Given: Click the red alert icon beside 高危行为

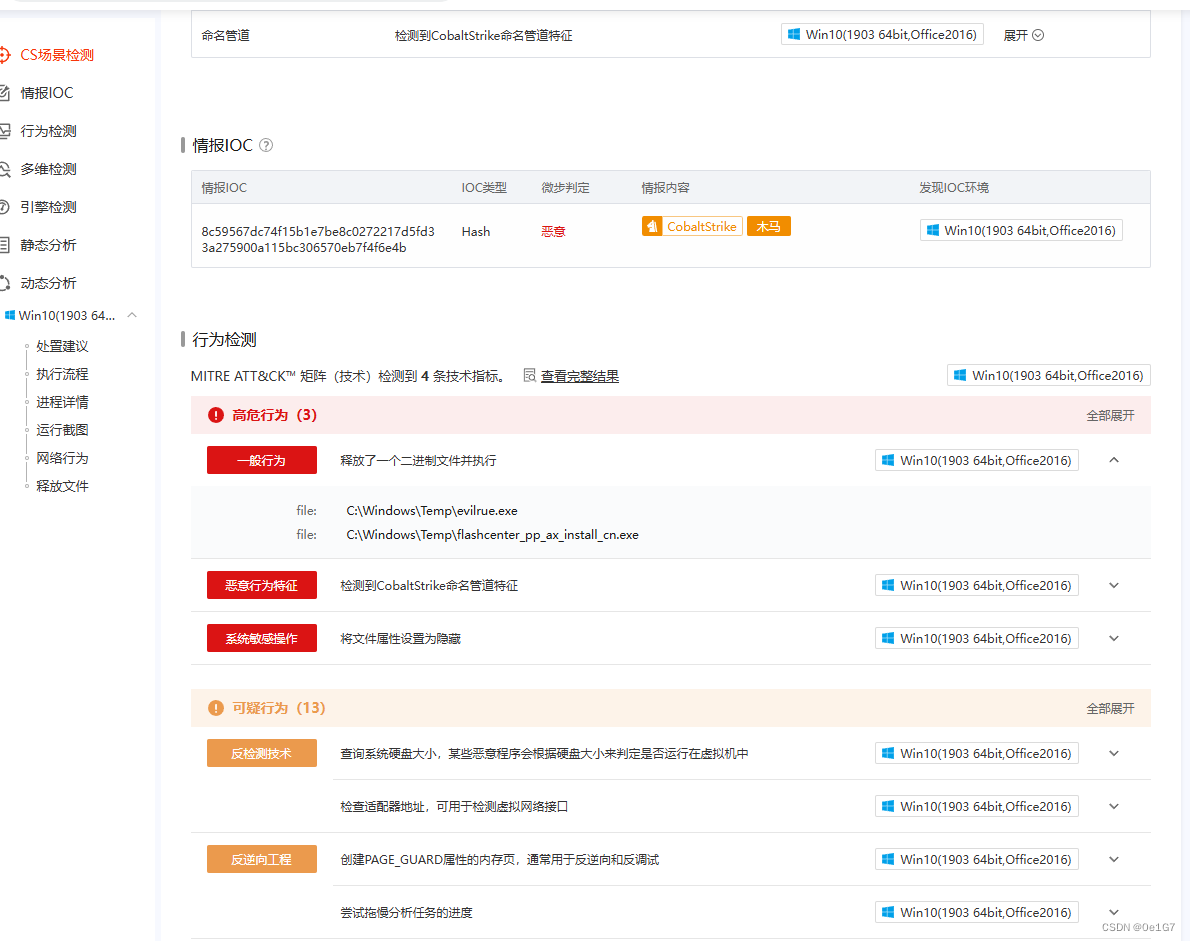Looking at the screenshot, I should 216,415.
